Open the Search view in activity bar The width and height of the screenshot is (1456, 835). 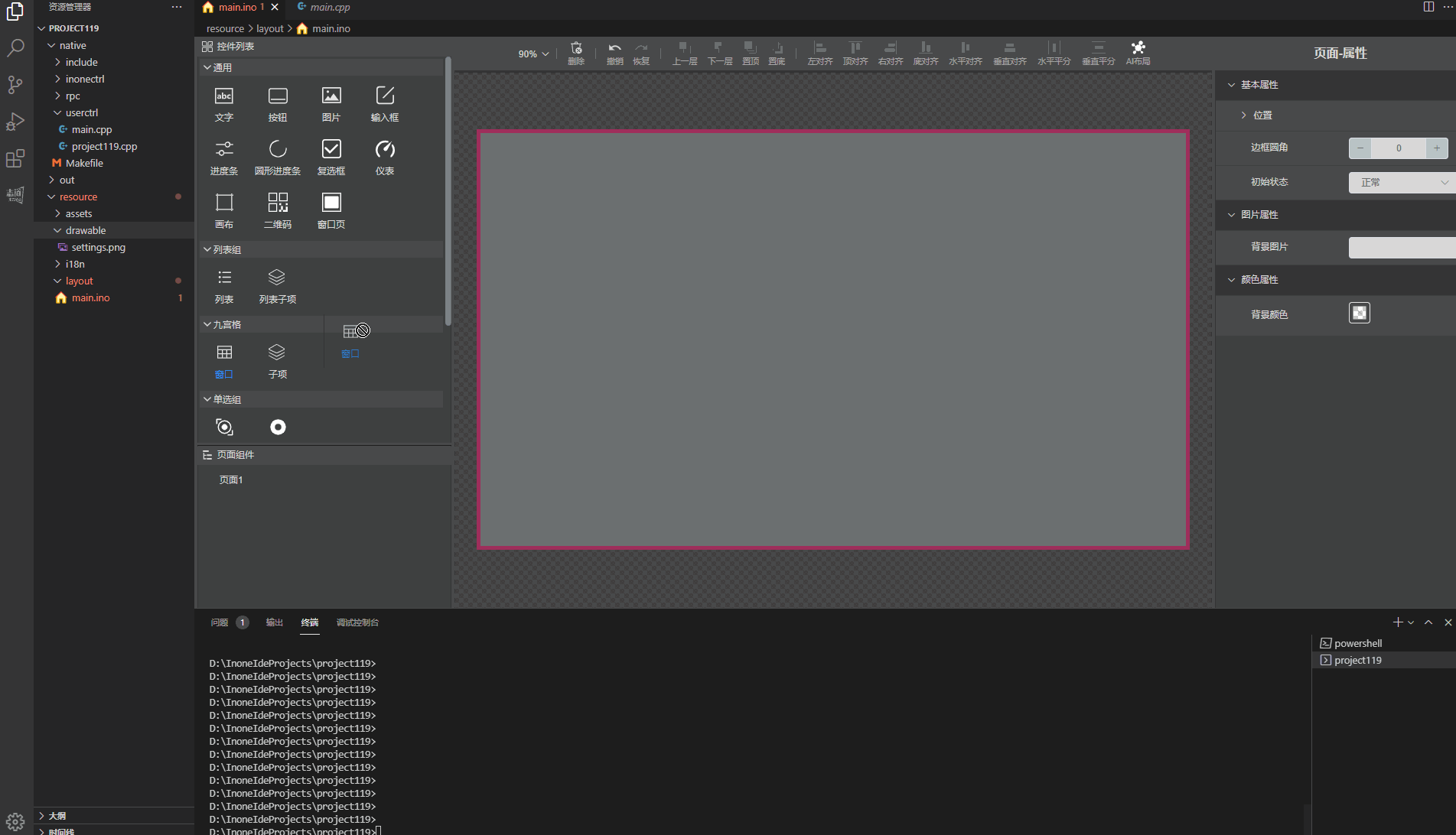pyautogui.click(x=15, y=48)
